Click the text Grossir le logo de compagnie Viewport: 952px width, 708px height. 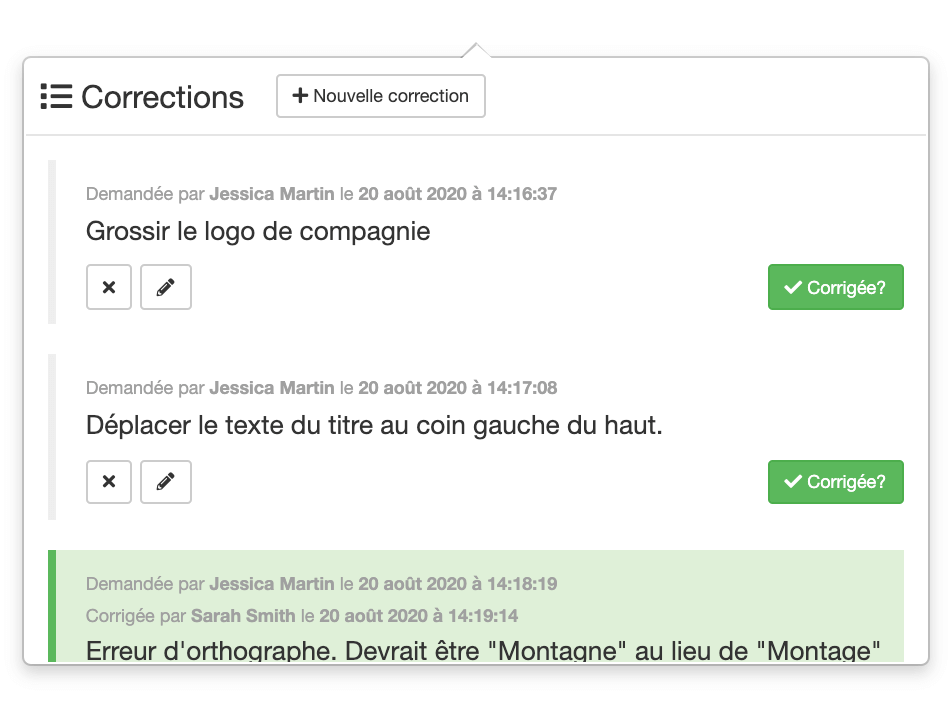click(x=258, y=231)
